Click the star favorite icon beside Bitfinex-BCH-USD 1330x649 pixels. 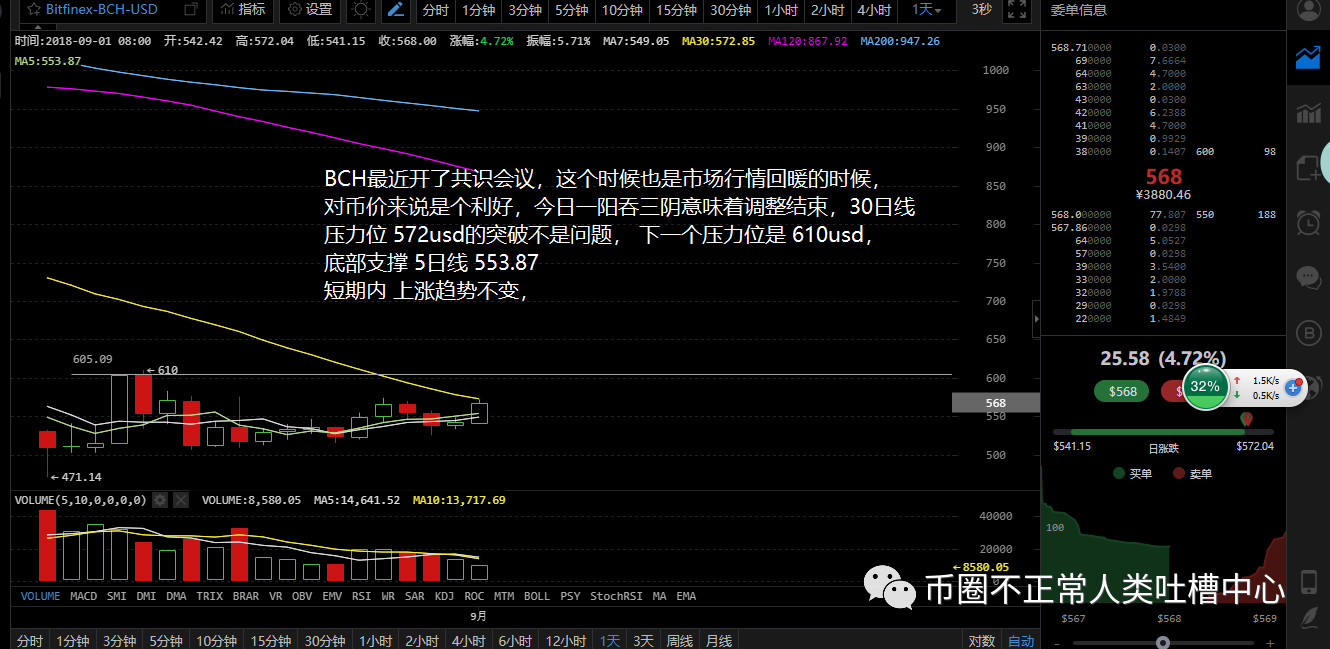point(32,10)
